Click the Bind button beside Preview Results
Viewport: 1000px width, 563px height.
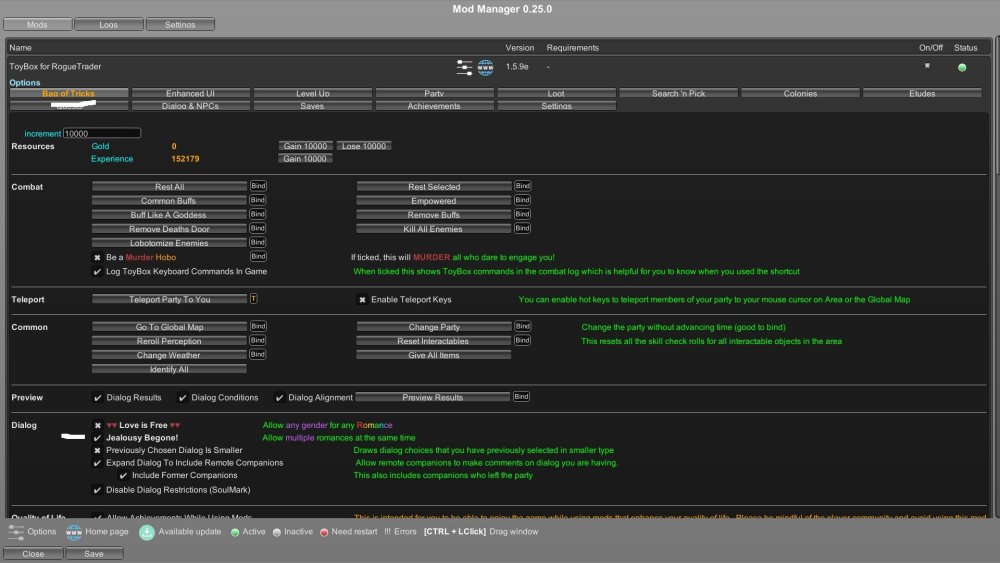(522, 396)
